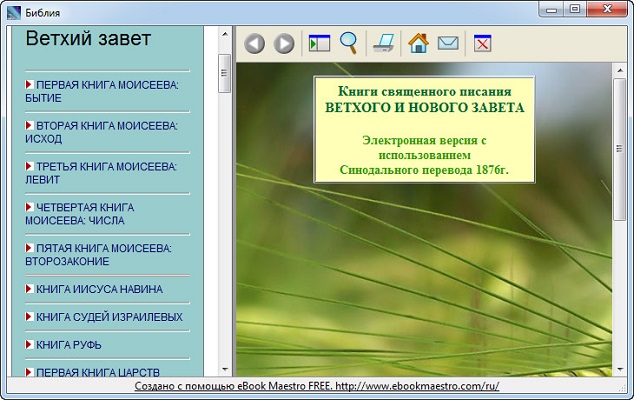Click main page scrollbar up arrow
The height and width of the screenshot is (400, 634).
coord(620,70)
